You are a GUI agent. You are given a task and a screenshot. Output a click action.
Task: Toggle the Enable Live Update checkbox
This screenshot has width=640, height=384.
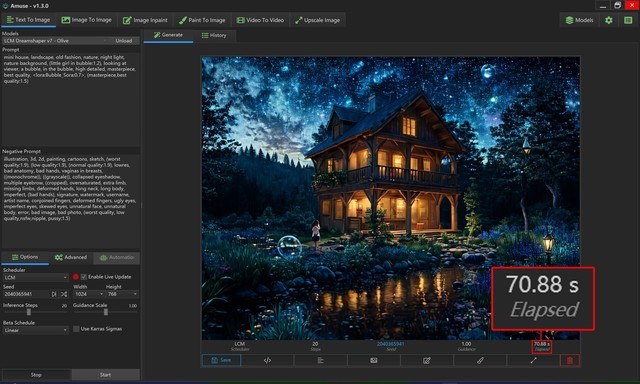point(84,277)
